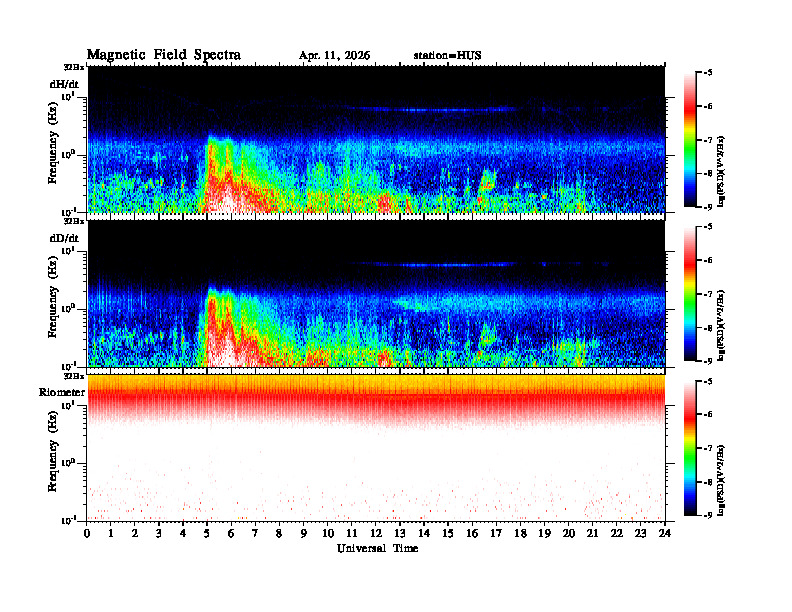Viewport: 792px width, 612px height.
Task: Click the "-7" value on dD/dt color scale
Action: click(x=708, y=294)
